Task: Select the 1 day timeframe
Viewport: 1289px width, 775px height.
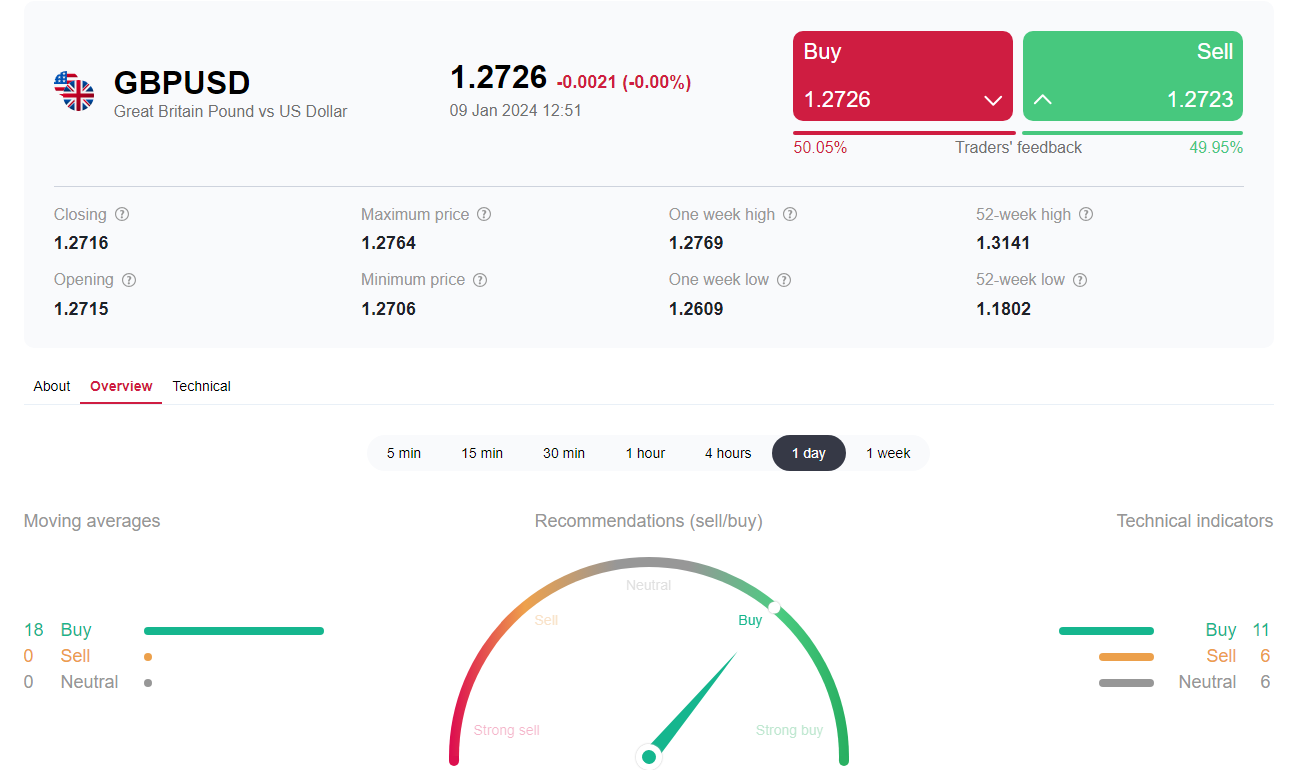Action: (x=809, y=453)
